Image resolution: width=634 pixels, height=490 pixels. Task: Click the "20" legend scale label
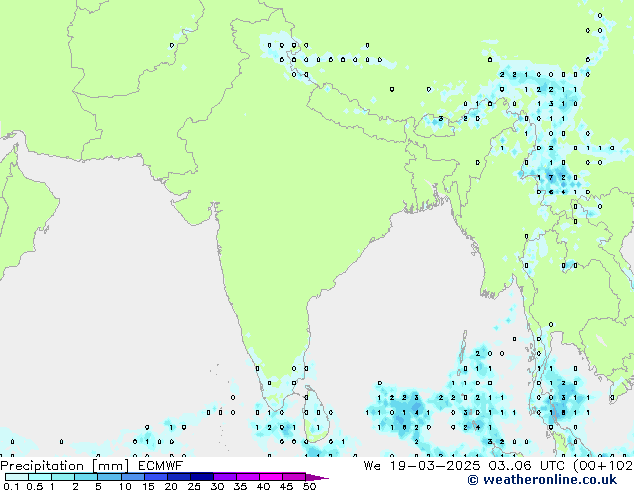[x=171, y=486]
